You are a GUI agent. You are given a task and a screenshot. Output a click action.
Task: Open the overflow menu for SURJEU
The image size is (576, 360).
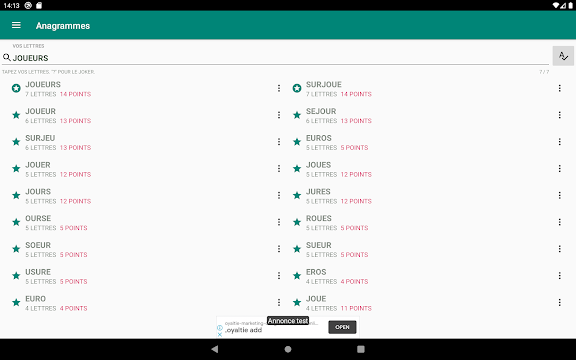(279, 142)
